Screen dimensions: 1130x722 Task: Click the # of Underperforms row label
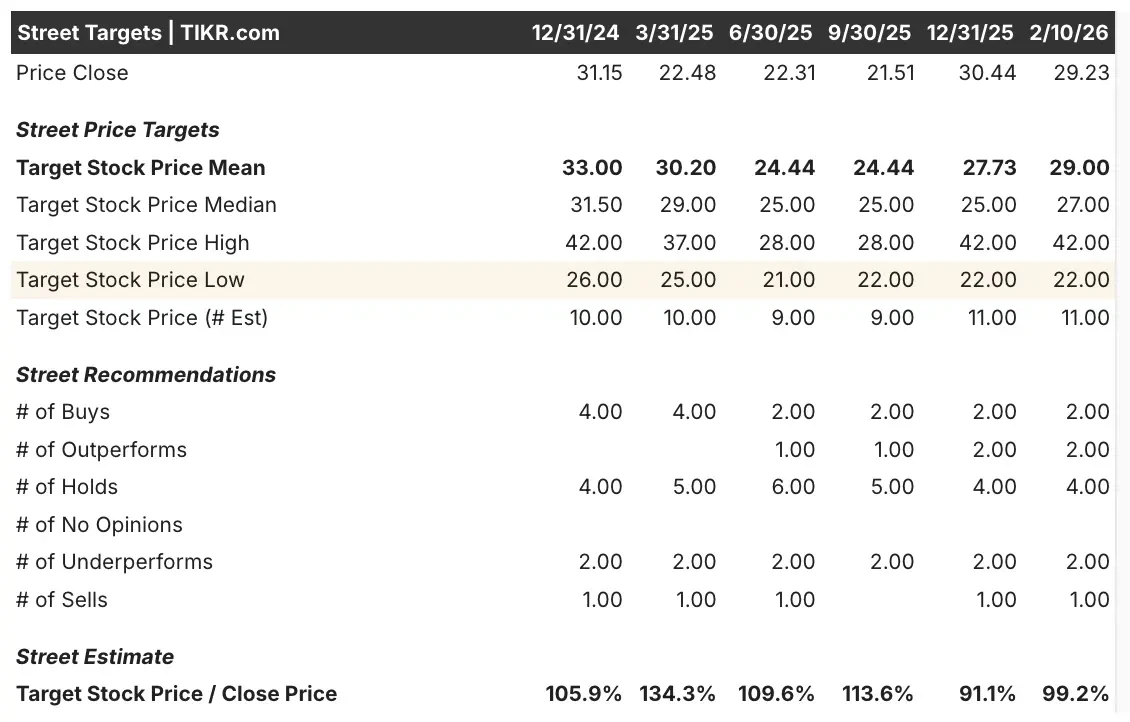114,562
